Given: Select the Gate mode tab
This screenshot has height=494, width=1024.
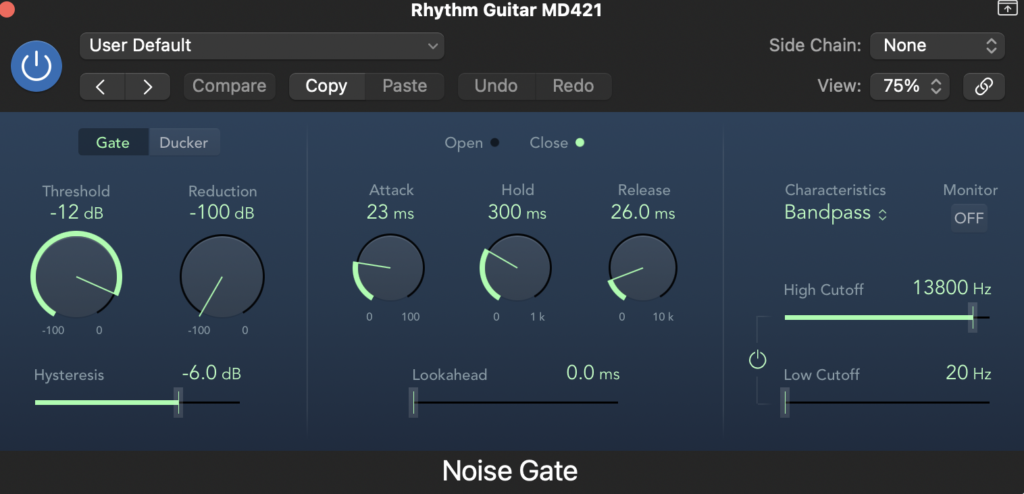Looking at the screenshot, I should click(113, 142).
